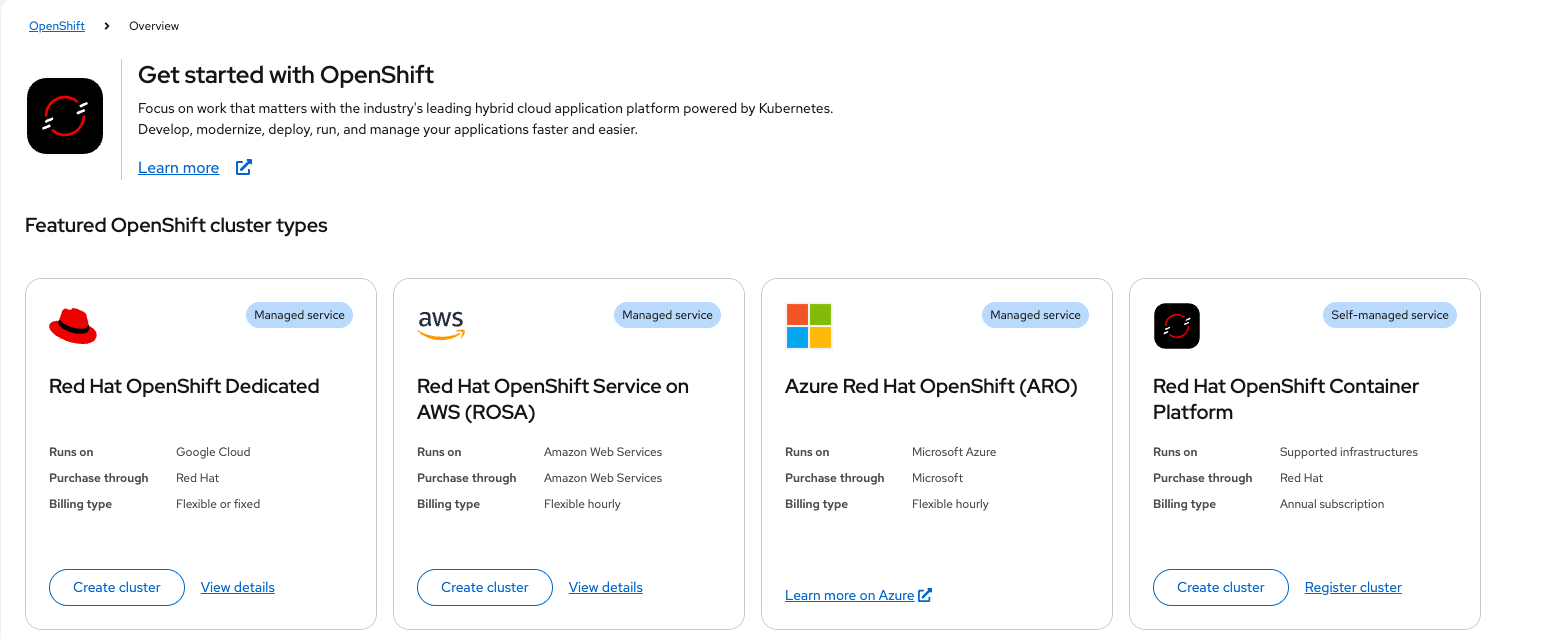
Task: View details for ROSA on AWS
Action: pyautogui.click(x=605, y=587)
